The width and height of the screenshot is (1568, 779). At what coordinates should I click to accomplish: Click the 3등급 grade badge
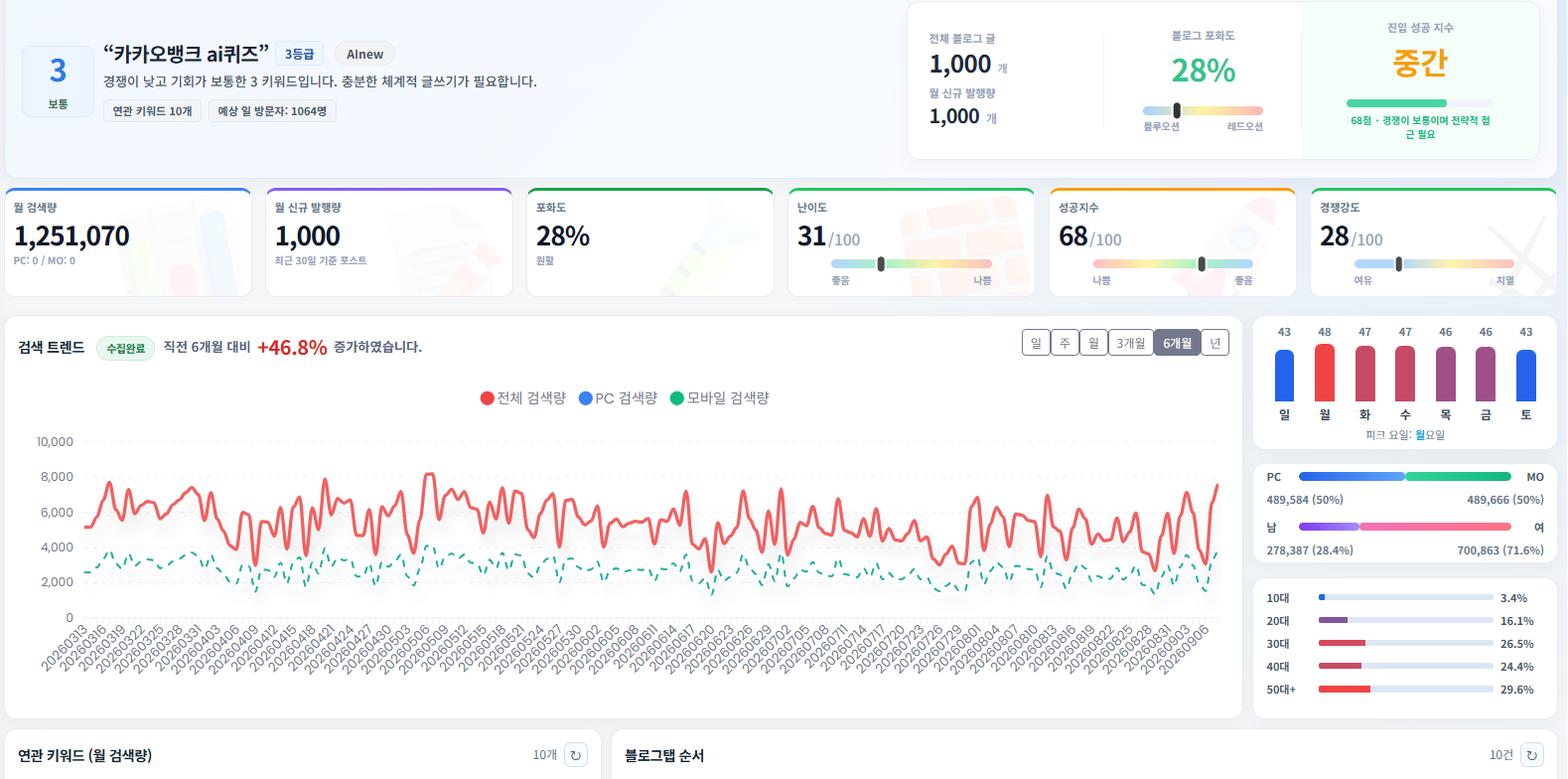tap(299, 55)
